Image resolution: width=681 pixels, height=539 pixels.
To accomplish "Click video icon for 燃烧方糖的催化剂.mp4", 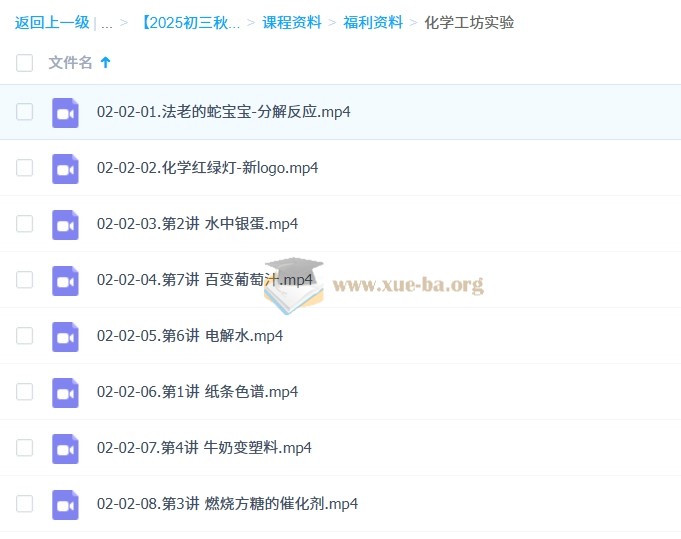I will pyautogui.click(x=65, y=504).
